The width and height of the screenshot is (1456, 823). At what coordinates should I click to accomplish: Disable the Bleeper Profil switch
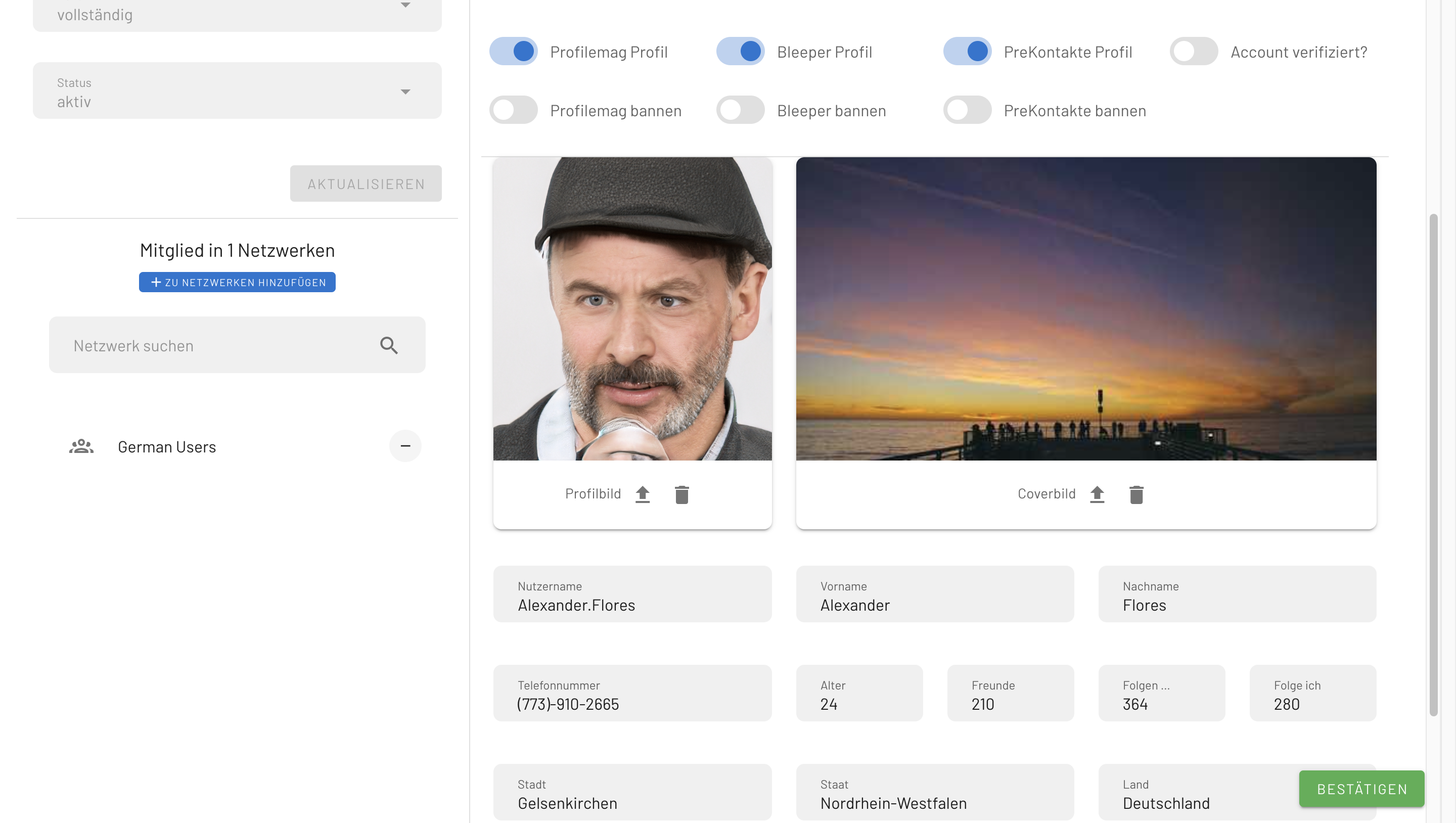[740, 52]
